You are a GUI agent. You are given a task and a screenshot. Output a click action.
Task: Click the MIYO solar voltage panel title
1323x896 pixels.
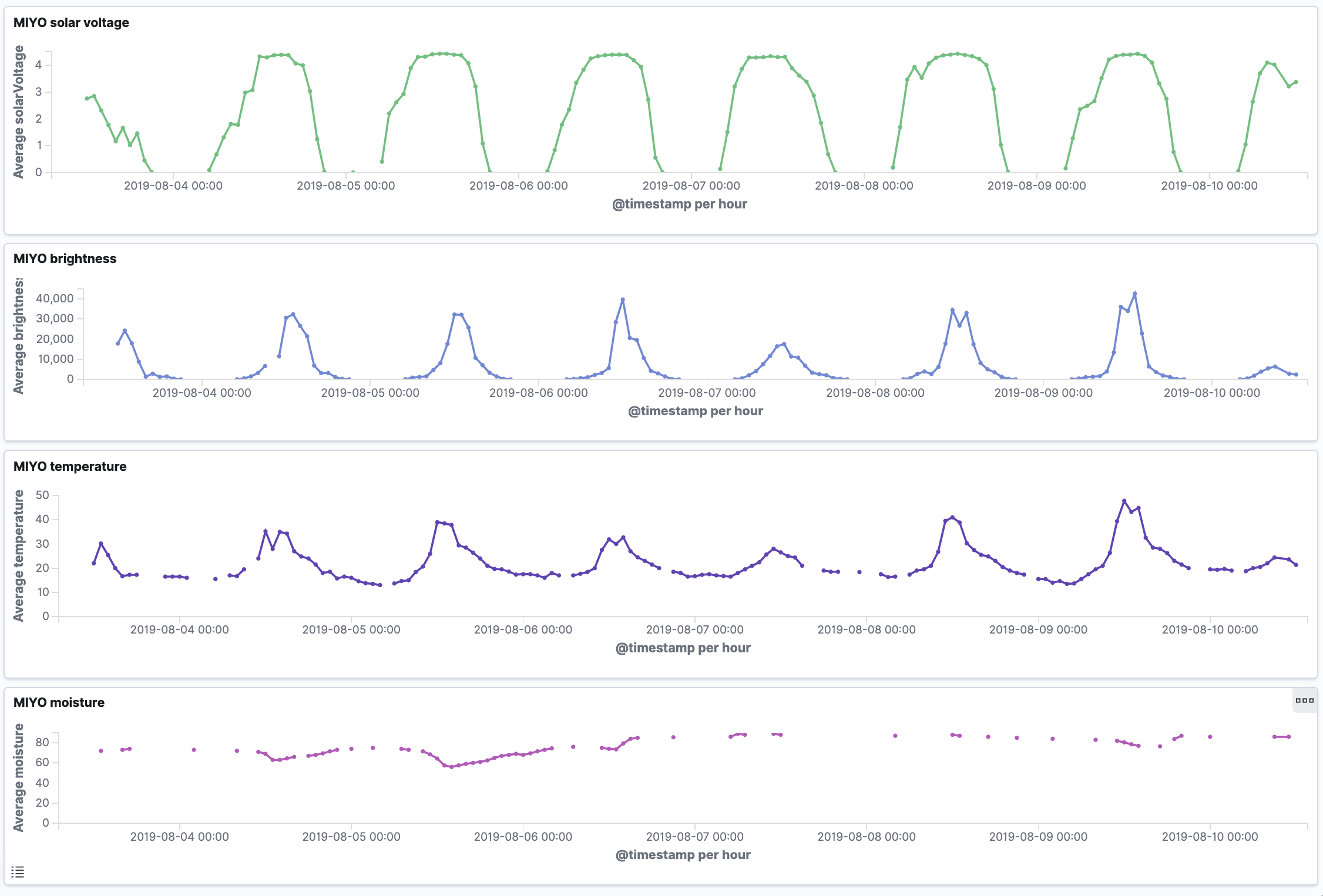71,22
